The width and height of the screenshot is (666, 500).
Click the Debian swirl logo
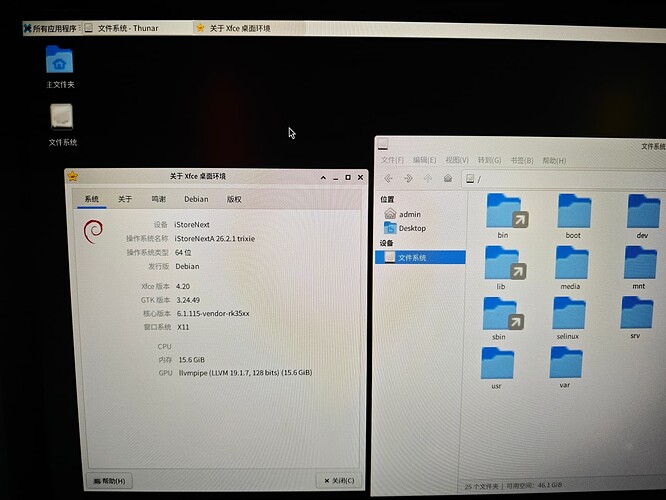(x=93, y=232)
